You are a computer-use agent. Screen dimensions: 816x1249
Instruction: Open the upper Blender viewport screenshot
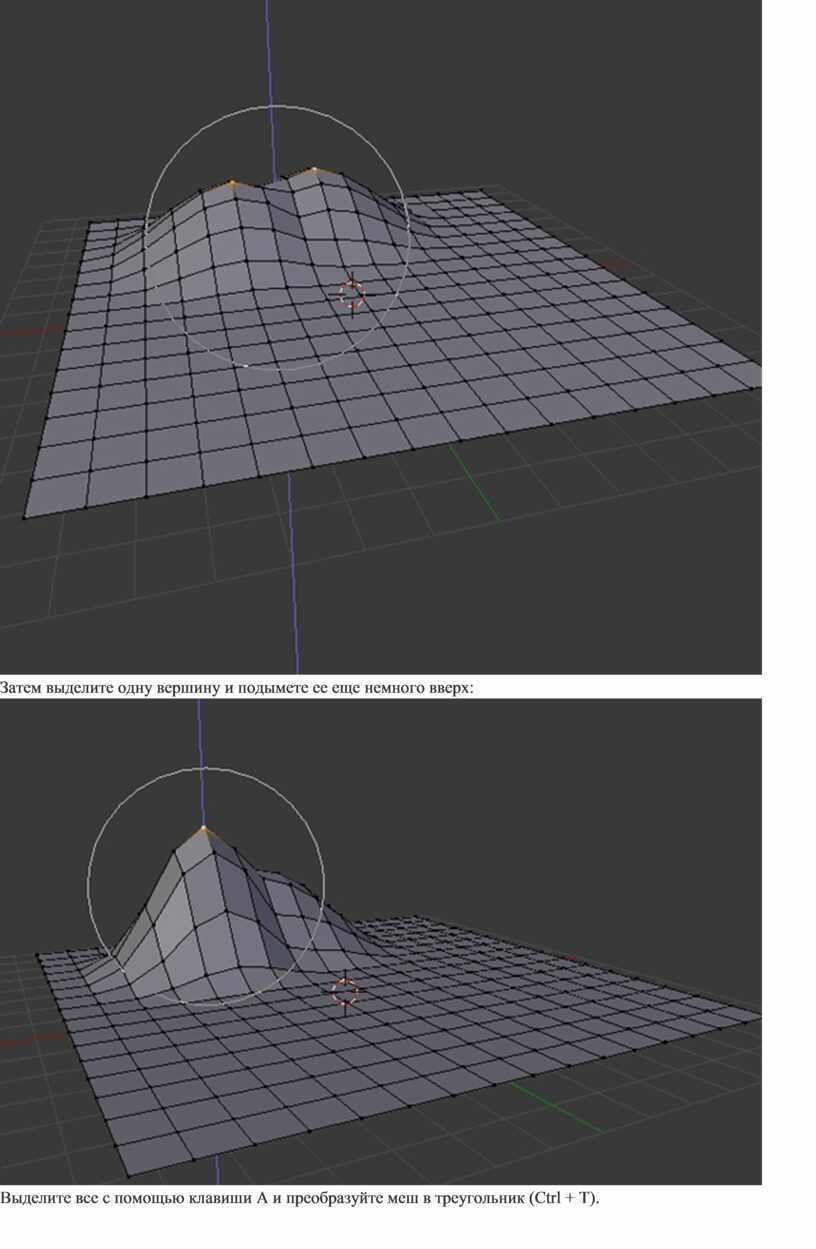pos(381,337)
